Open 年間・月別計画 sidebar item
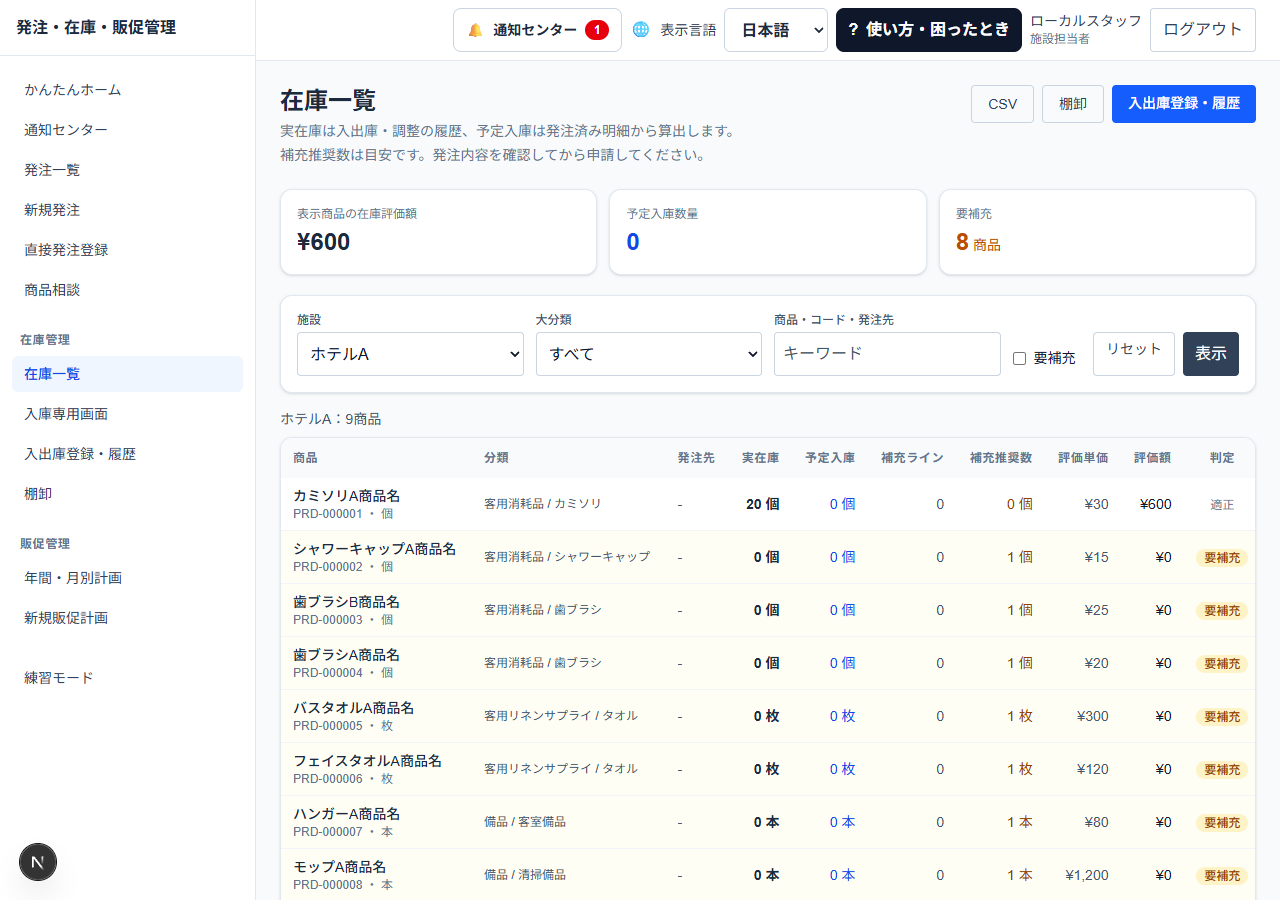1280x900 pixels. point(127,578)
